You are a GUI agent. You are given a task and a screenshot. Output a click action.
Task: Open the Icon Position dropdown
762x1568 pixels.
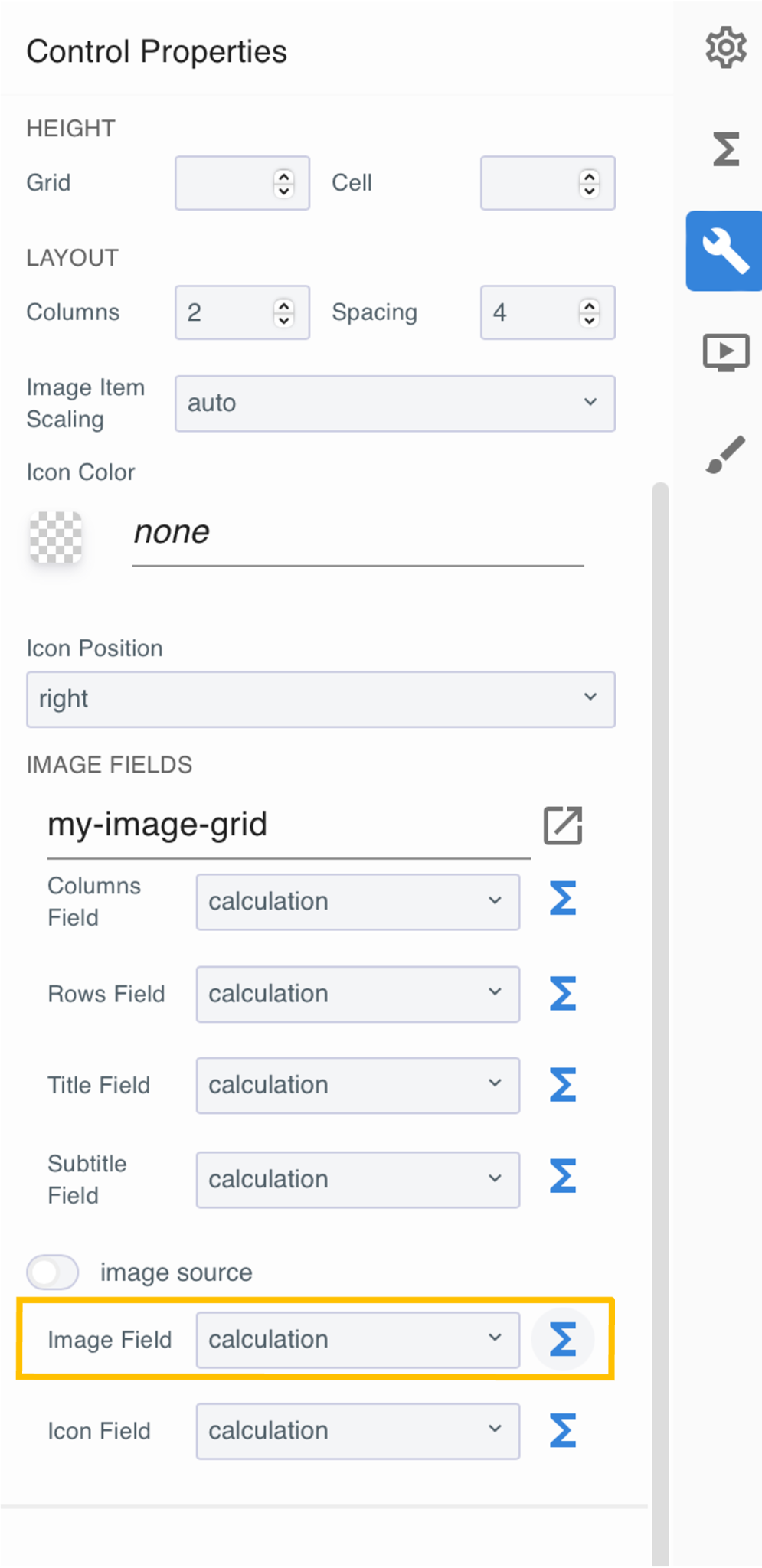[320, 699]
